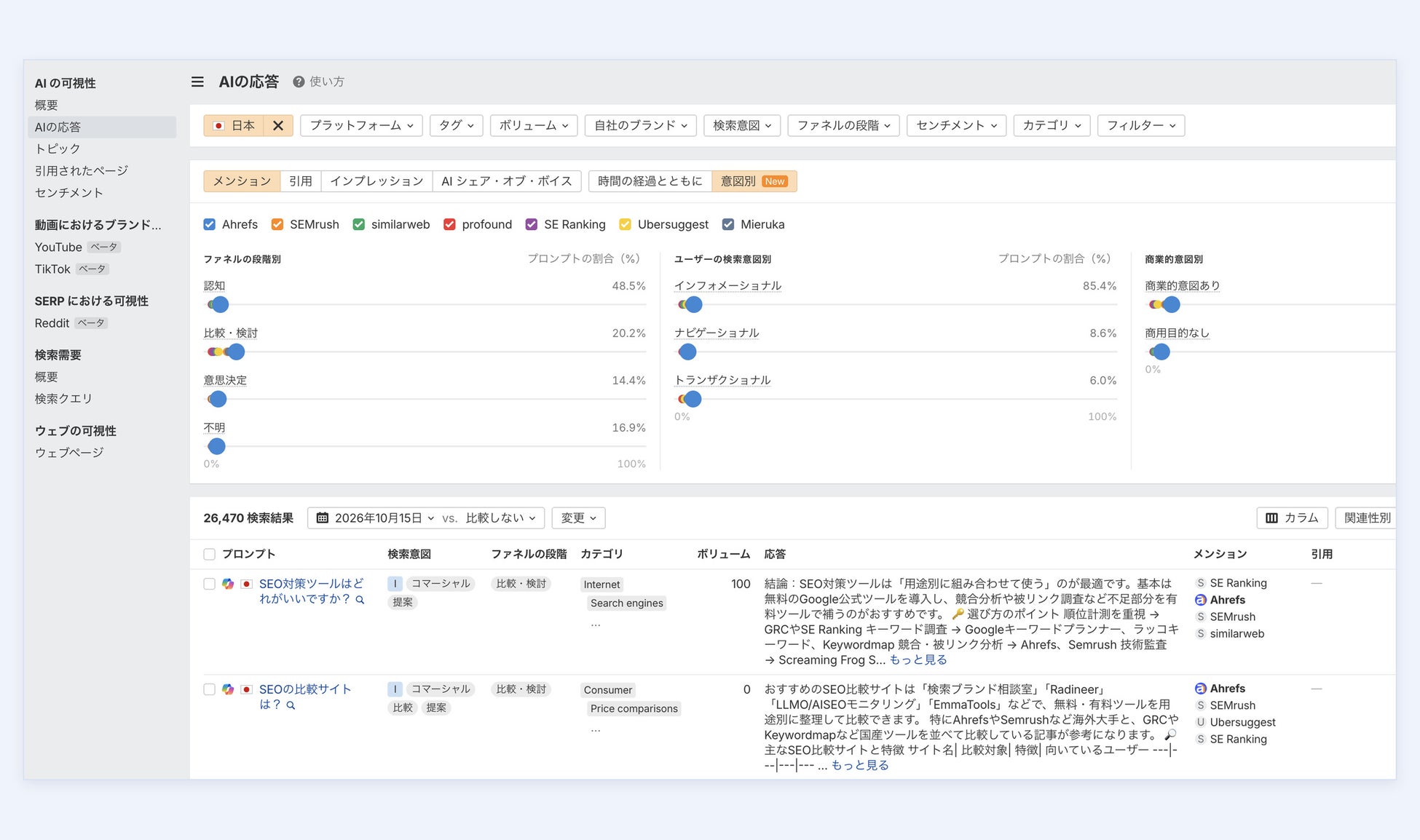The width and height of the screenshot is (1420, 840).
Task: Open トピック in the sidebar
Action: click(x=58, y=148)
